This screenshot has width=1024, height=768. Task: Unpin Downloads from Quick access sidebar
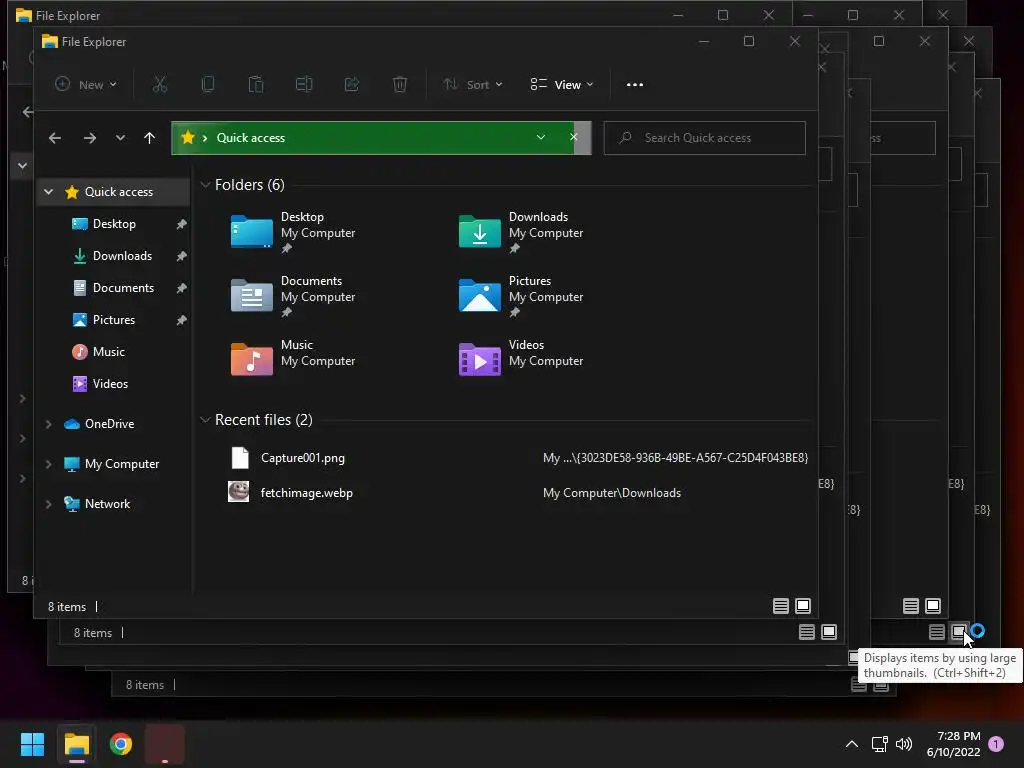click(182, 256)
